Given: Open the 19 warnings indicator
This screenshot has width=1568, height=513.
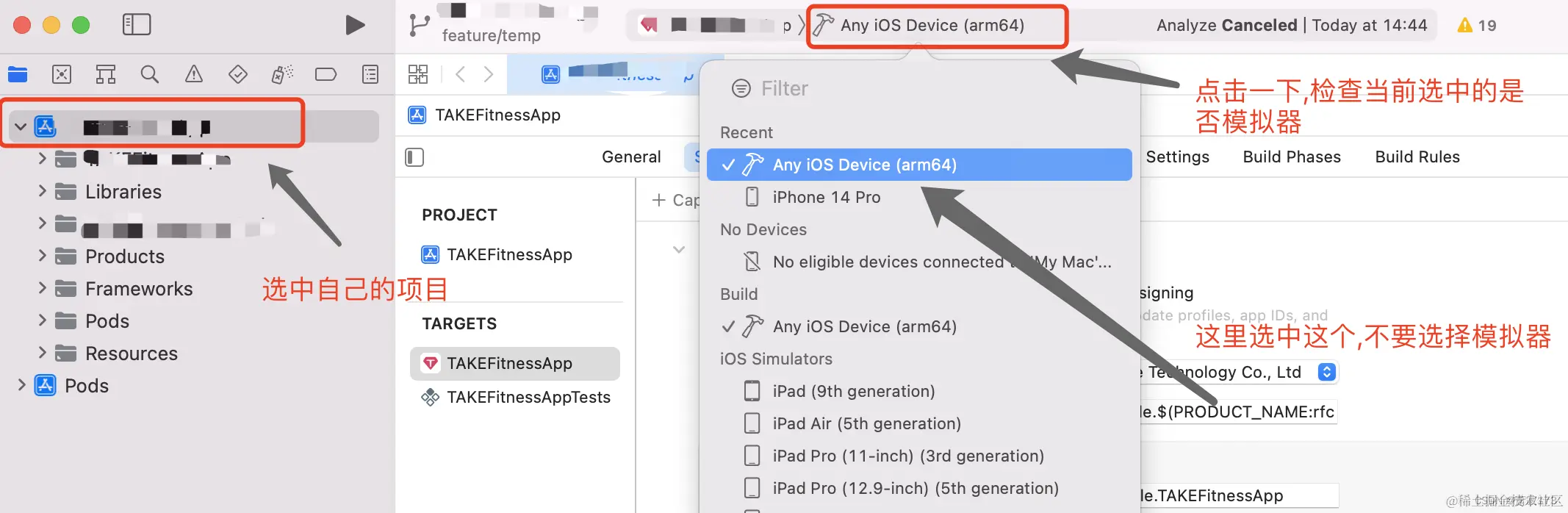Looking at the screenshot, I should 1477,26.
